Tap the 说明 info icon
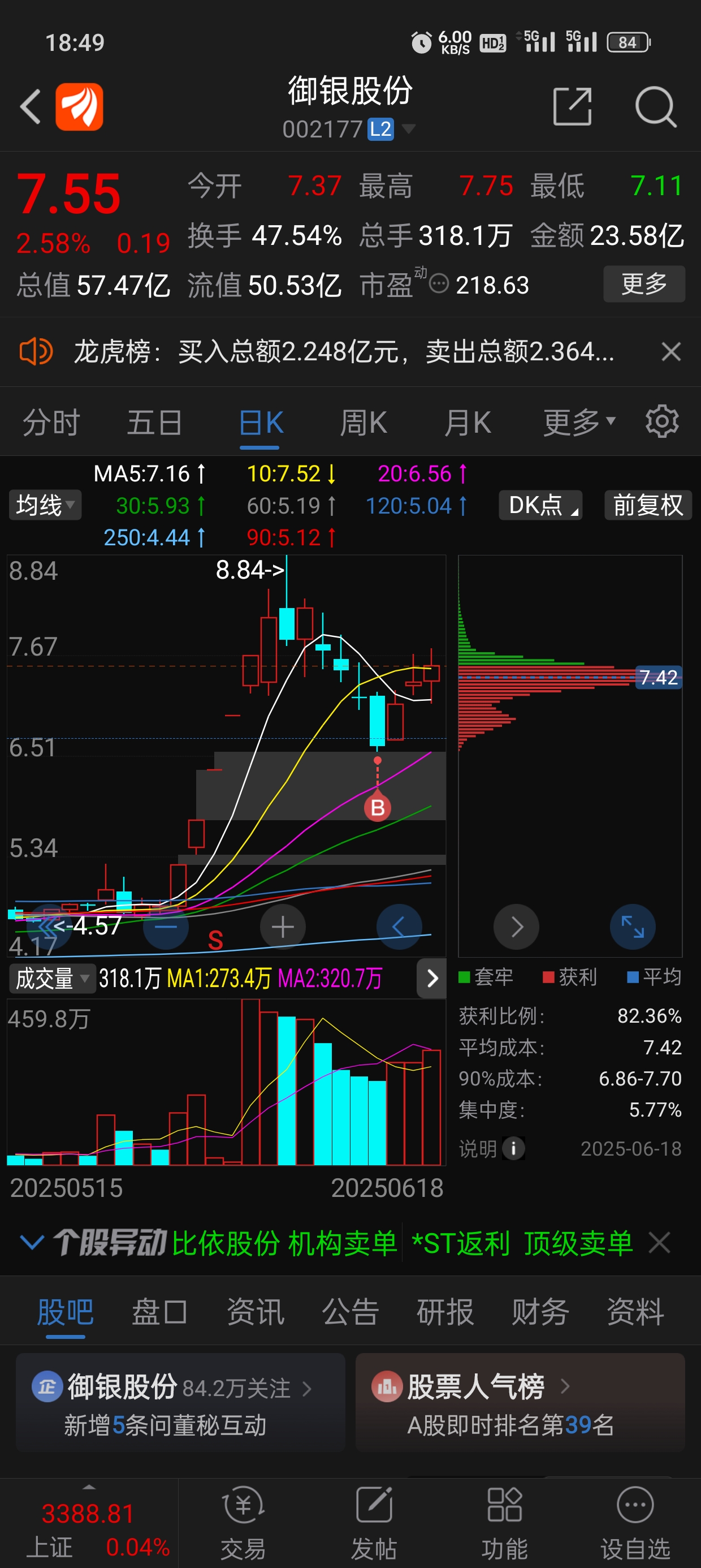This screenshot has height=1568, width=701. point(513,1149)
